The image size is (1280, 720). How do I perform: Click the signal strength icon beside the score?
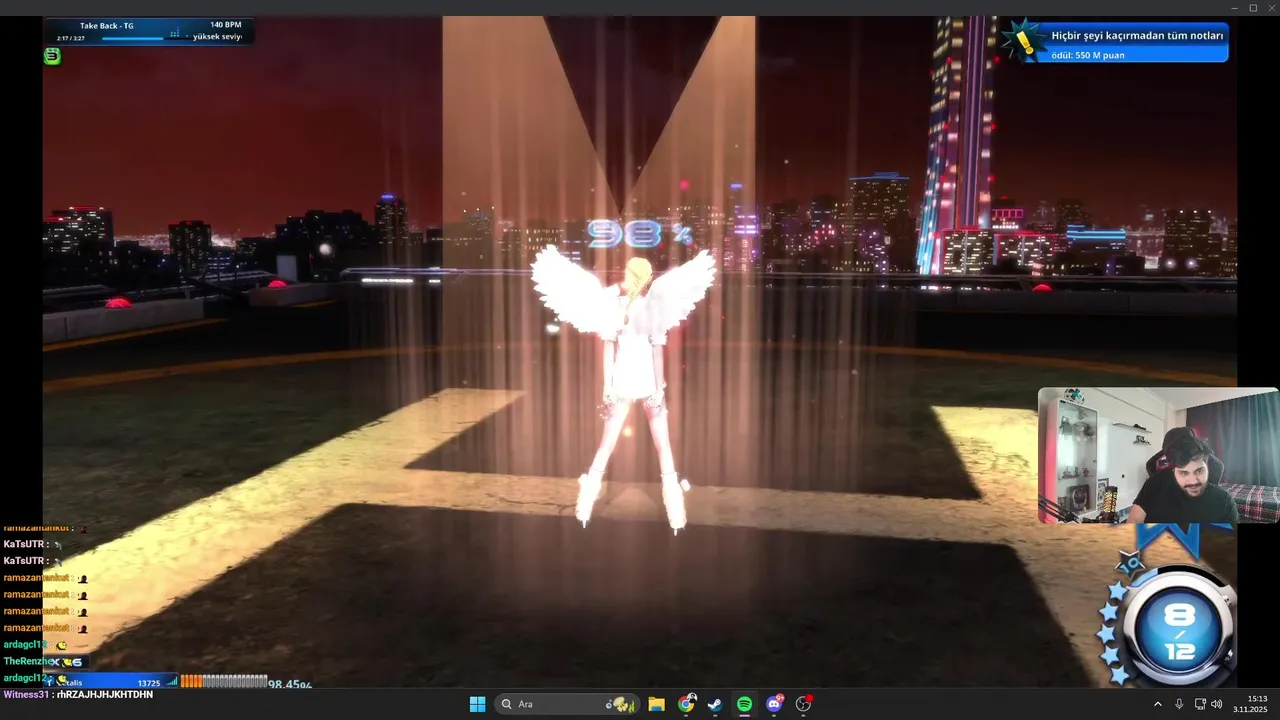(171, 682)
